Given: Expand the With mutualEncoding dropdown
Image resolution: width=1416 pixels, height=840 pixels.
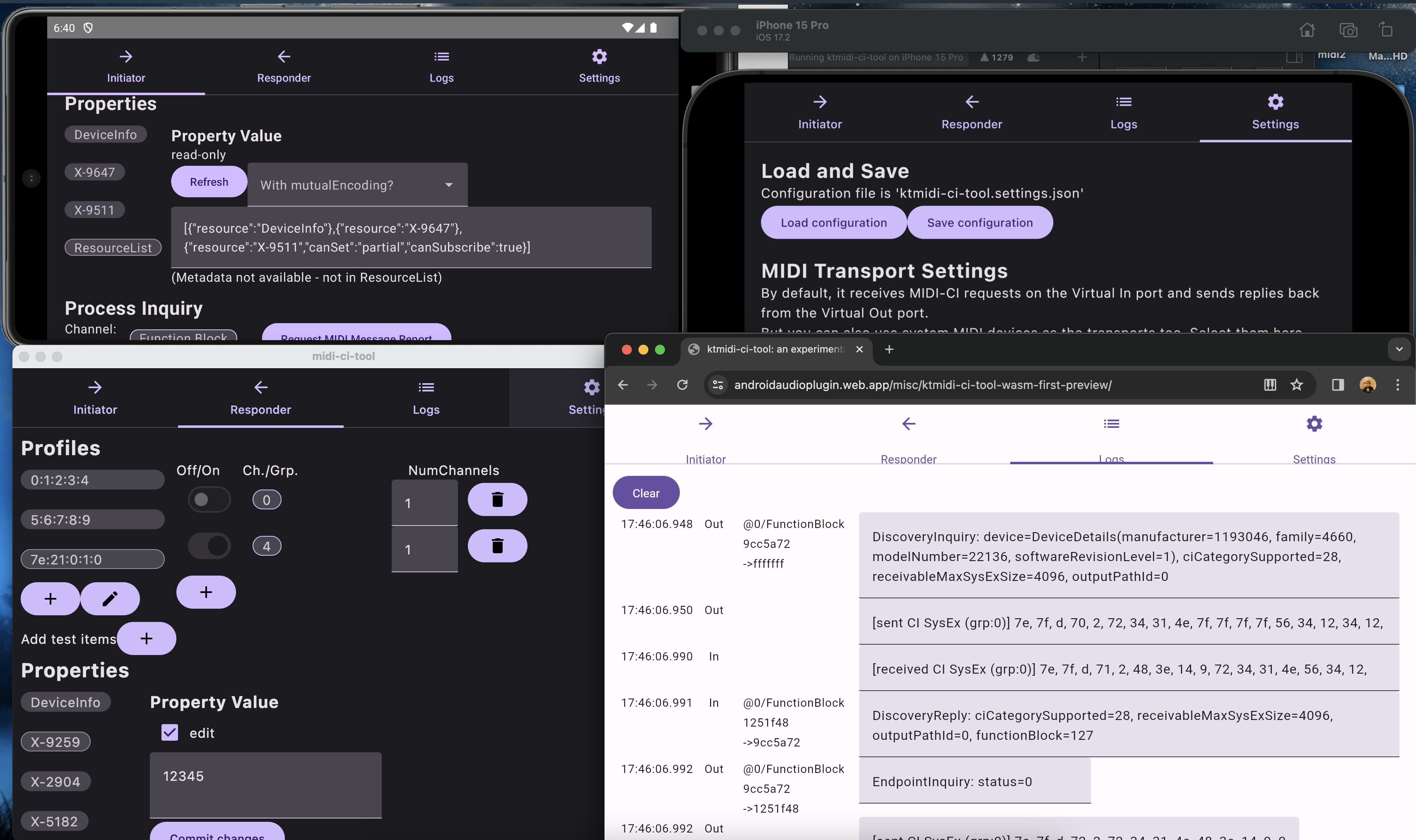Looking at the screenshot, I should click(x=357, y=185).
